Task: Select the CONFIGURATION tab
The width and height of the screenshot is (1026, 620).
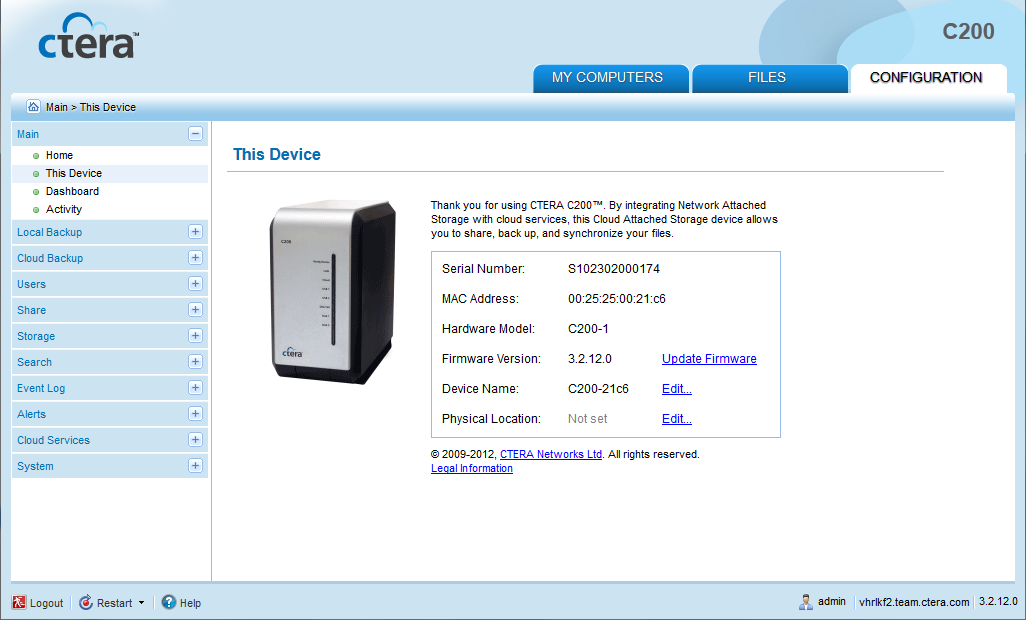Action: 928,78
